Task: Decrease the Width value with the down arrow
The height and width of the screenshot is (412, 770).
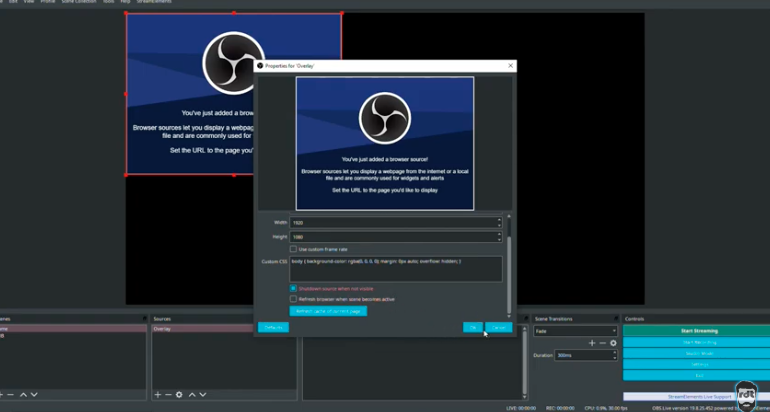Action: point(499,225)
